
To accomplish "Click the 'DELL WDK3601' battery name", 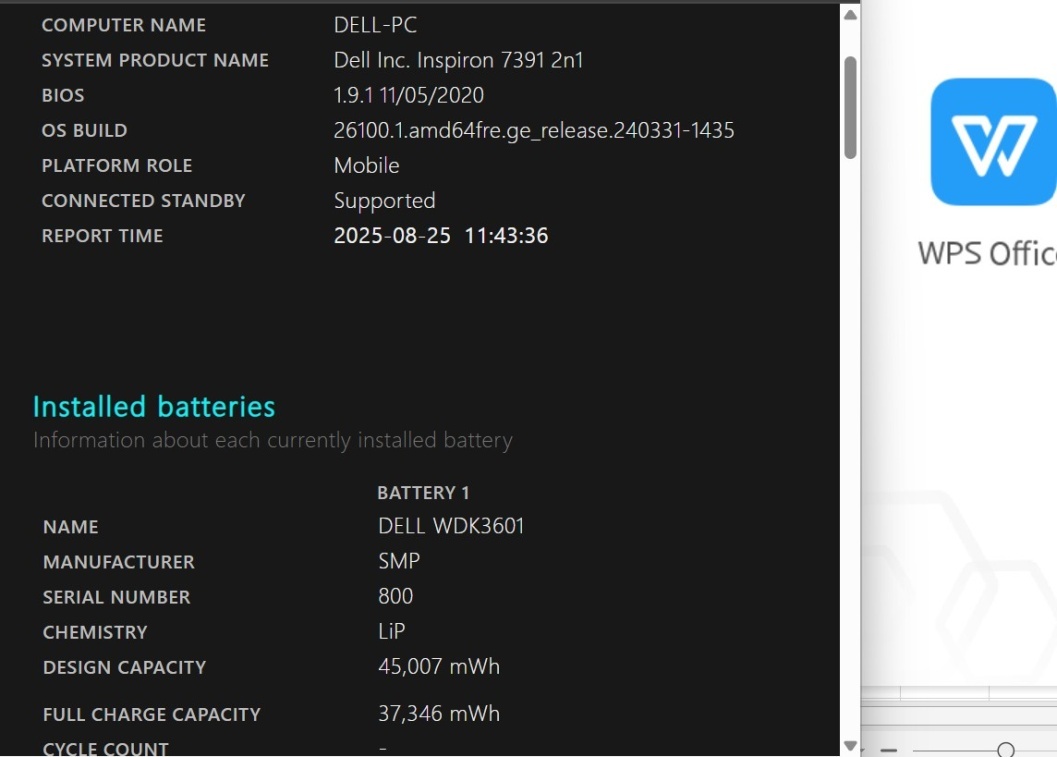I will pos(451,526).
